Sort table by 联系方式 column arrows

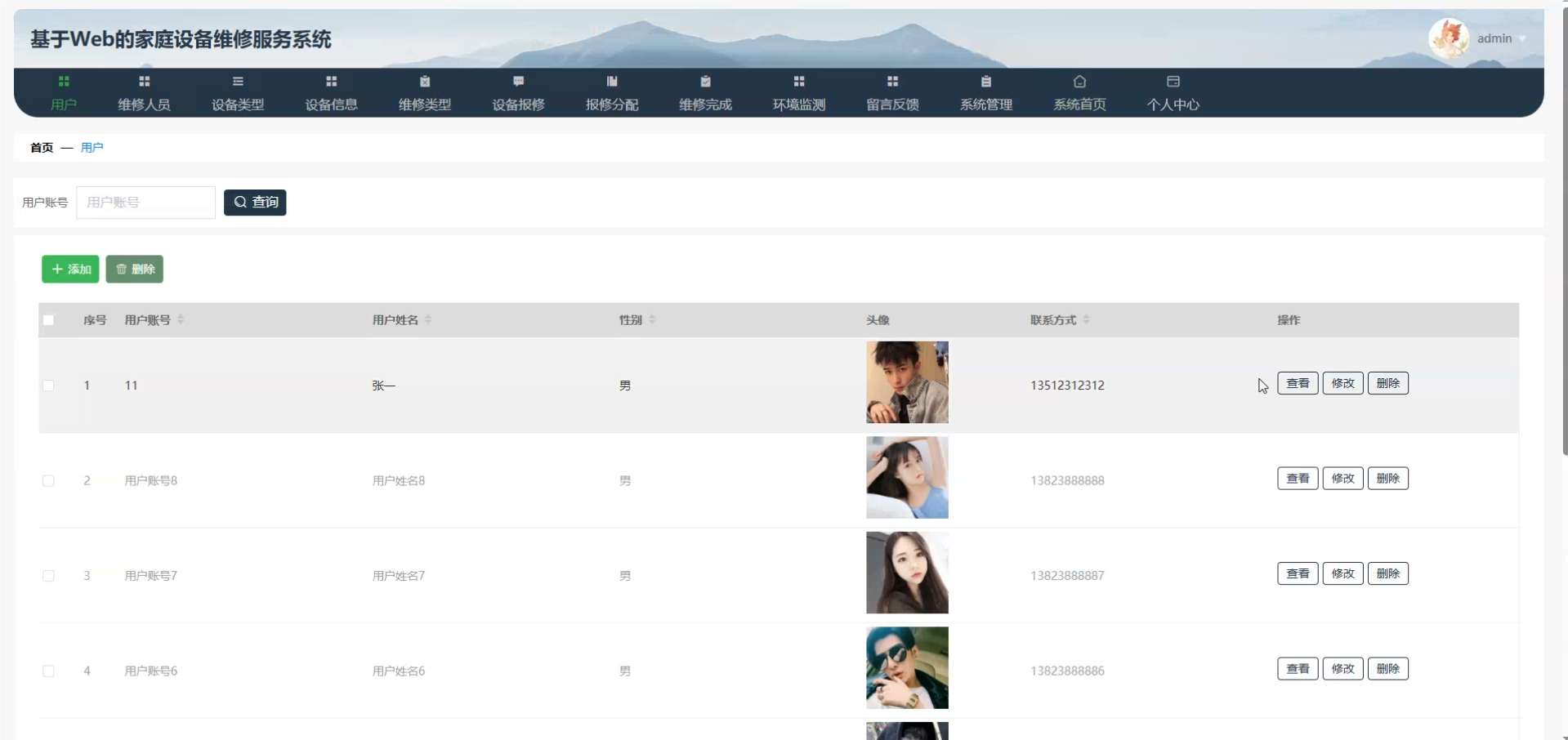click(x=1086, y=319)
